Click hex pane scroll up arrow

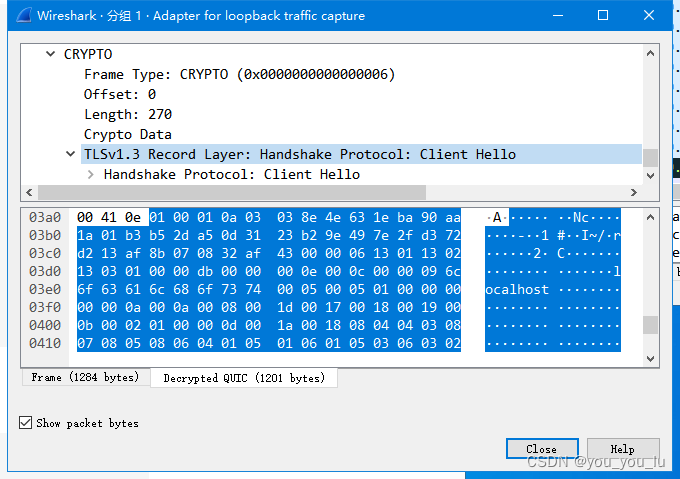tap(650, 217)
